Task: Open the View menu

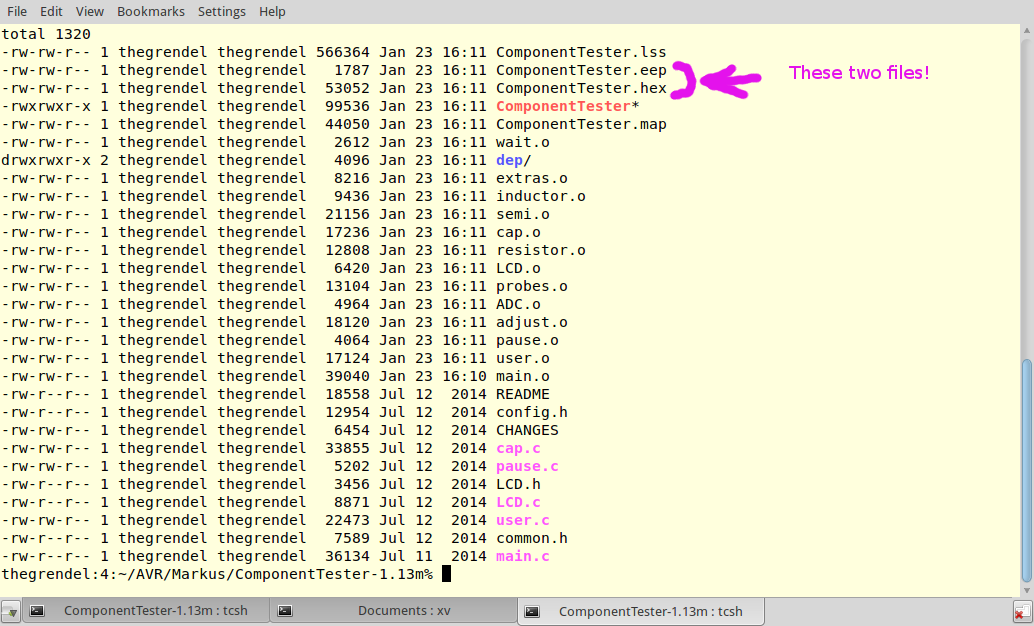Action: point(89,11)
